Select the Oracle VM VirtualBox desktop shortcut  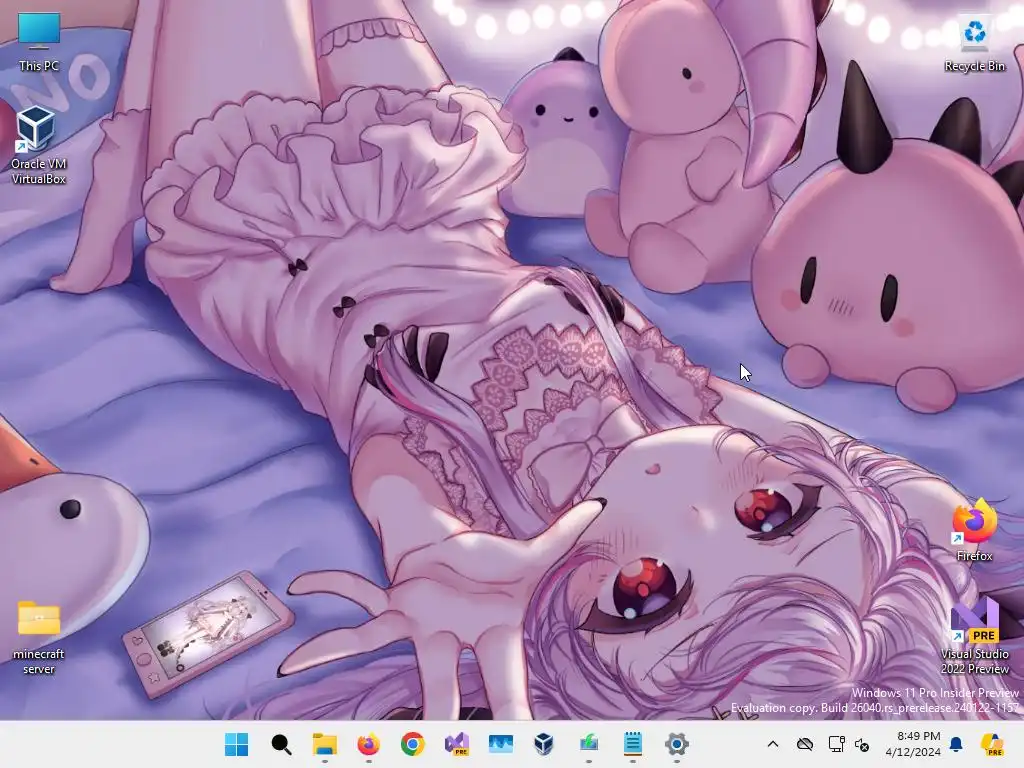click(39, 145)
